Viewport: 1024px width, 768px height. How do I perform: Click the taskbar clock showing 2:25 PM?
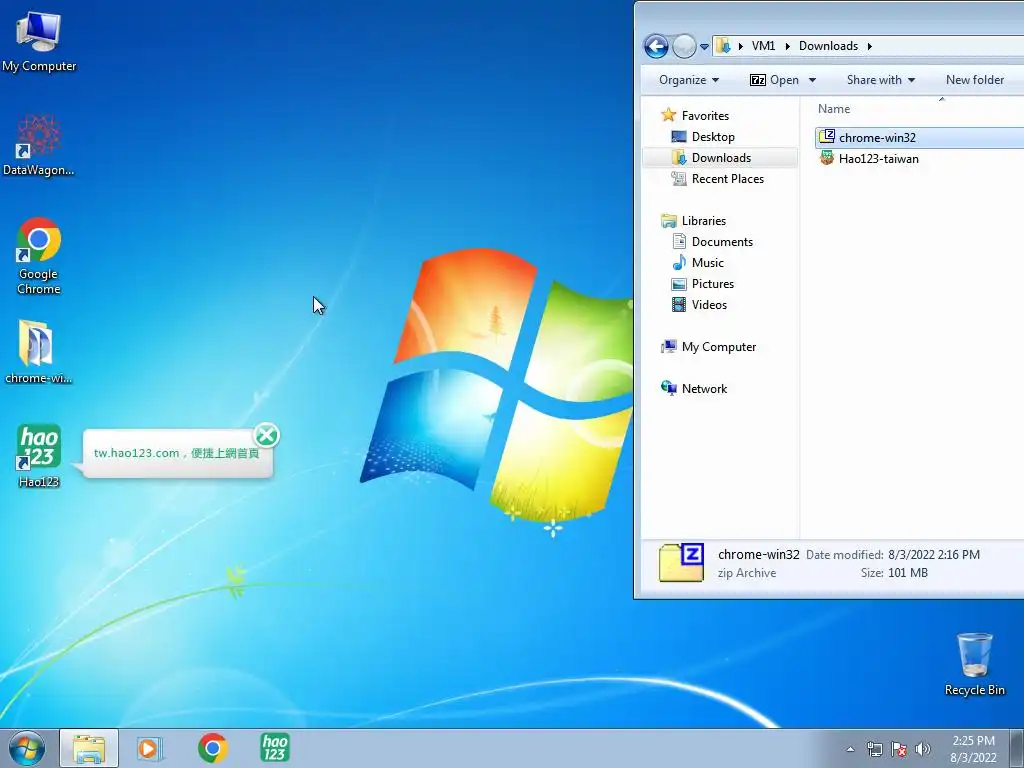tap(973, 749)
